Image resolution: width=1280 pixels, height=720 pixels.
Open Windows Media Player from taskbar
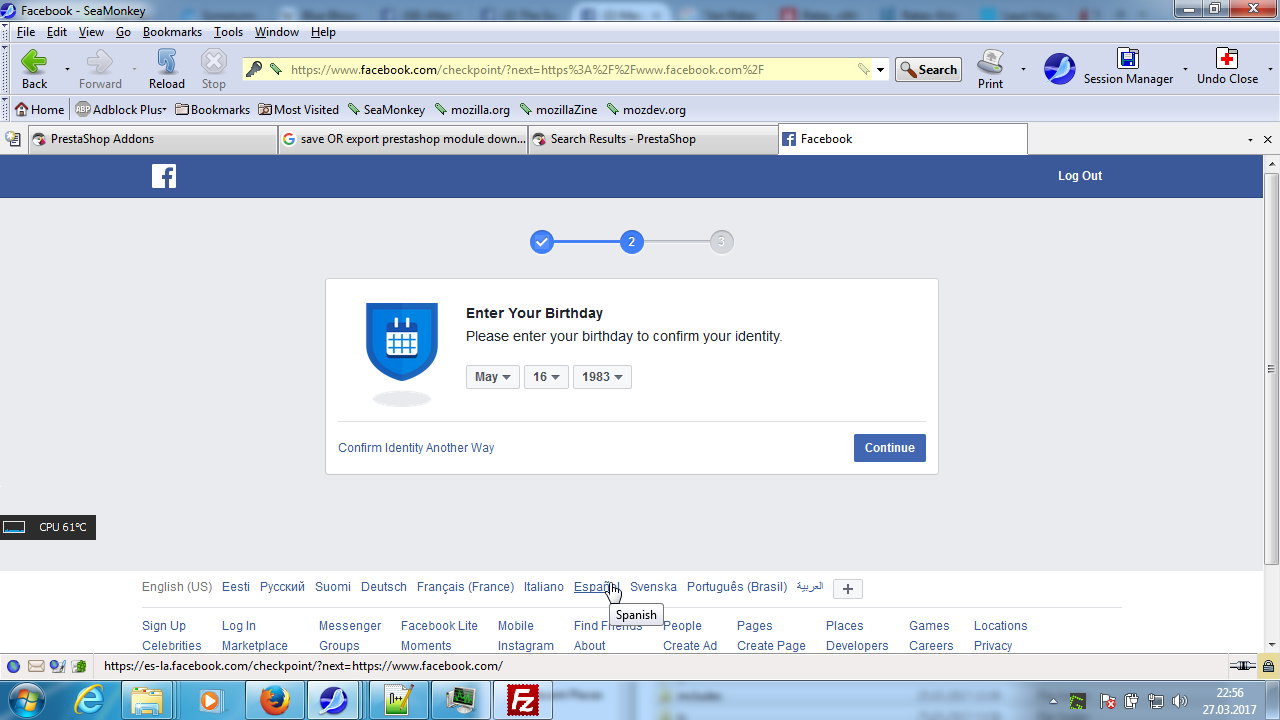point(212,700)
